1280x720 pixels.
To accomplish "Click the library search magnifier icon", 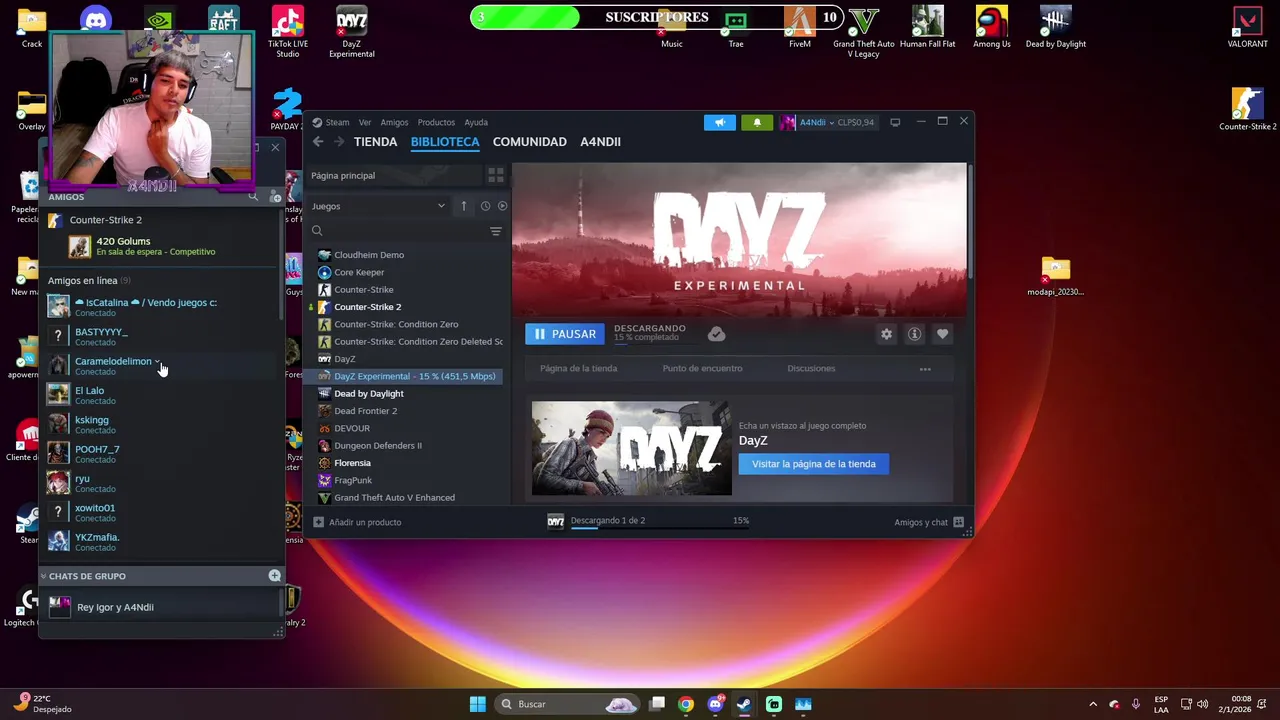I will coord(317,231).
